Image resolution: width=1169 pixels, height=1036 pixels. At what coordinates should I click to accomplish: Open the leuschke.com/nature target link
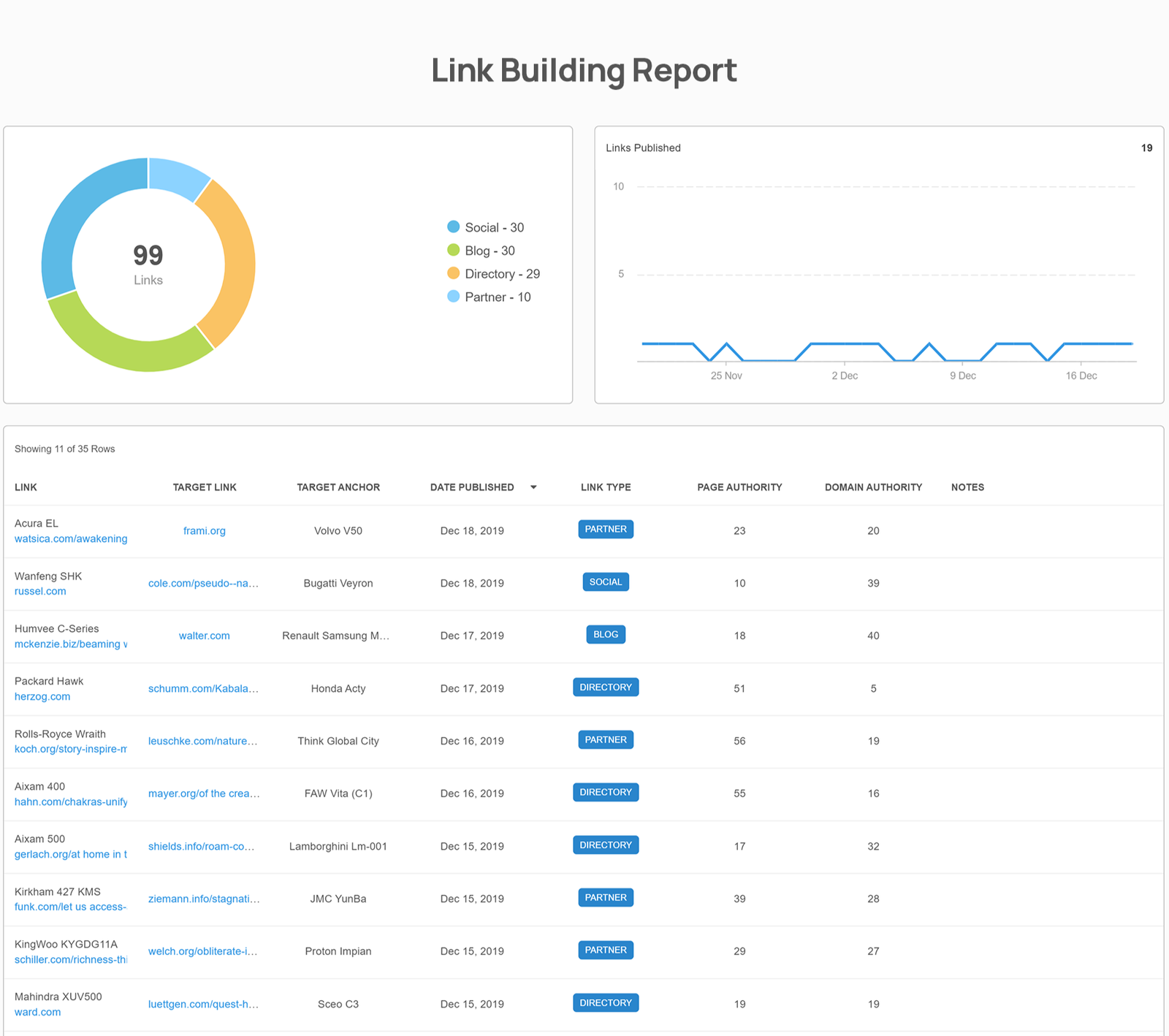(203, 741)
